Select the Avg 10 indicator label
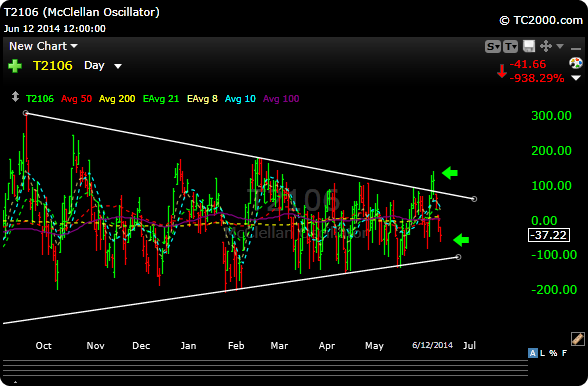 [240, 99]
